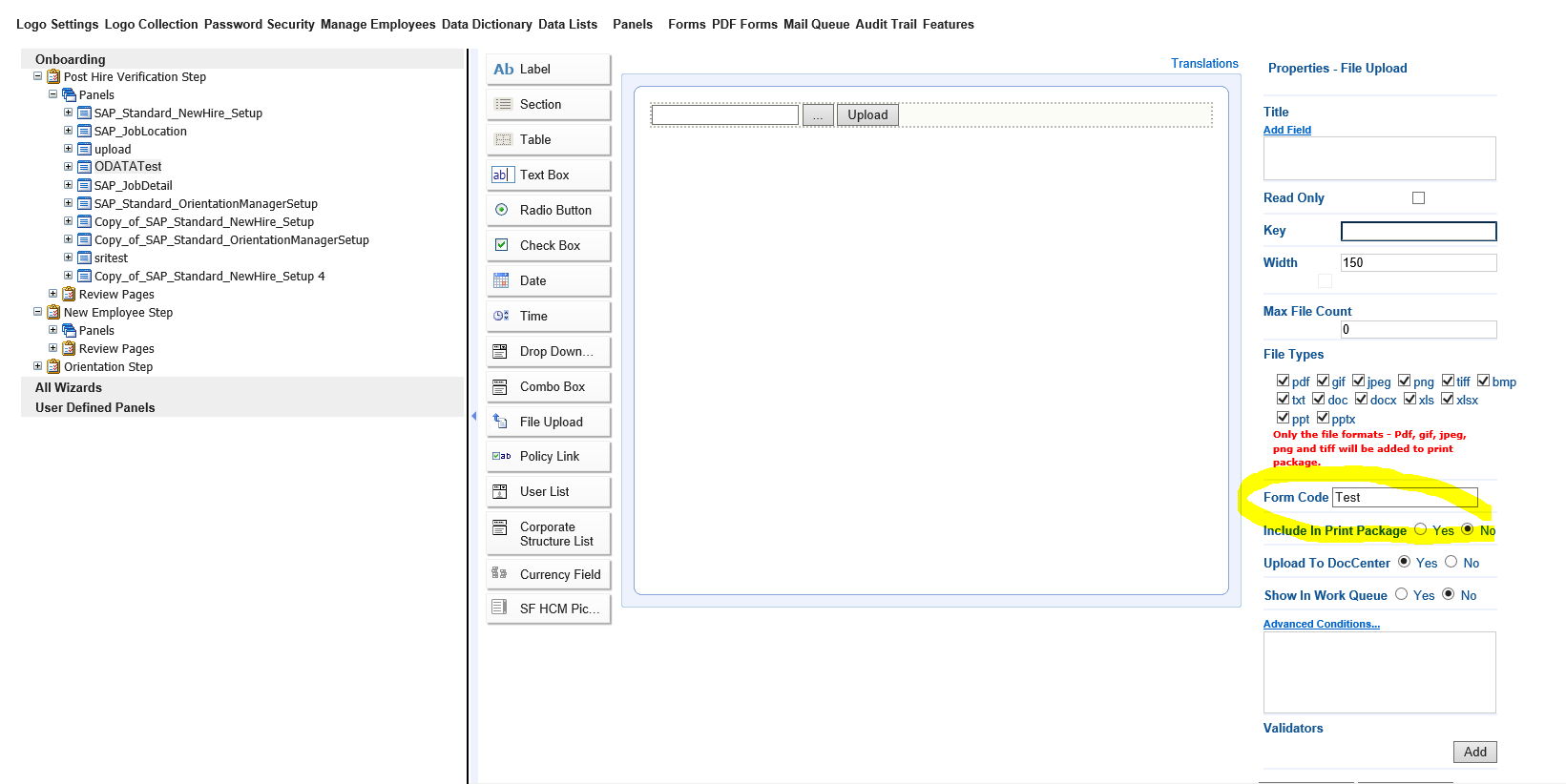This screenshot has width=1566, height=784.
Task: Click the sritest panel icon
Action: 84,258
